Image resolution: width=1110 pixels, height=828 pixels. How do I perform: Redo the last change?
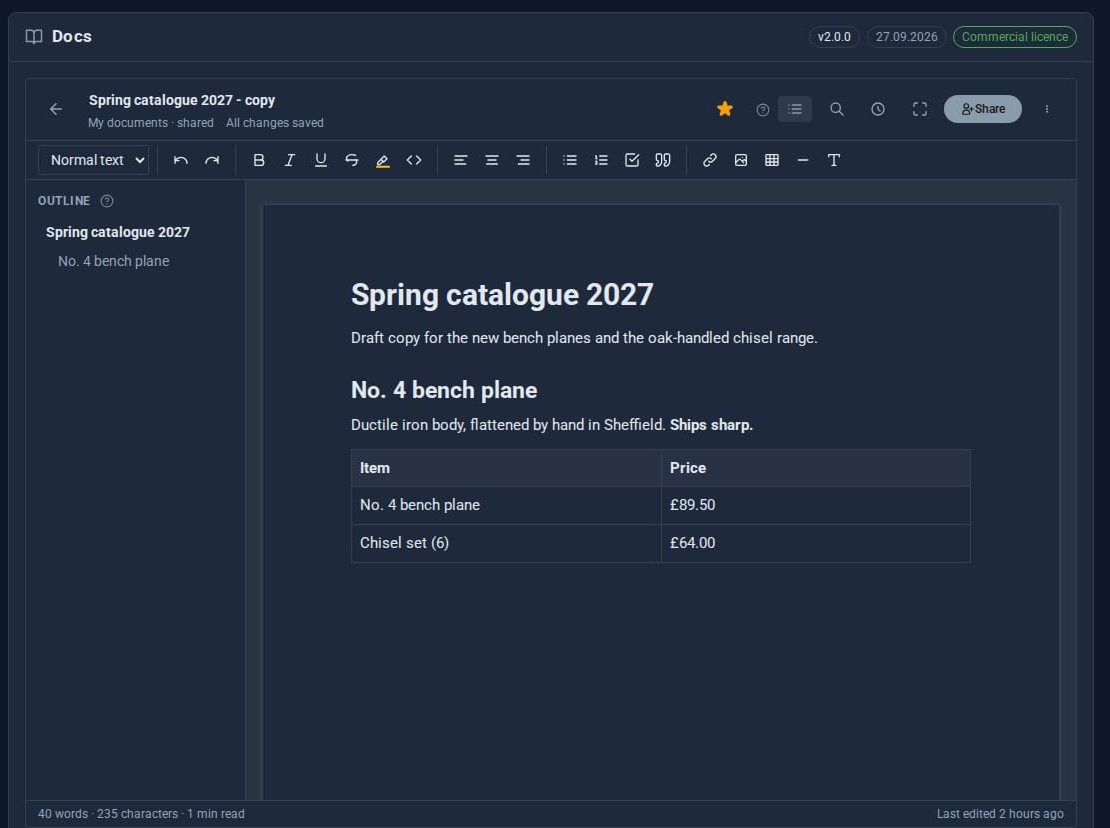click(212, 160)
